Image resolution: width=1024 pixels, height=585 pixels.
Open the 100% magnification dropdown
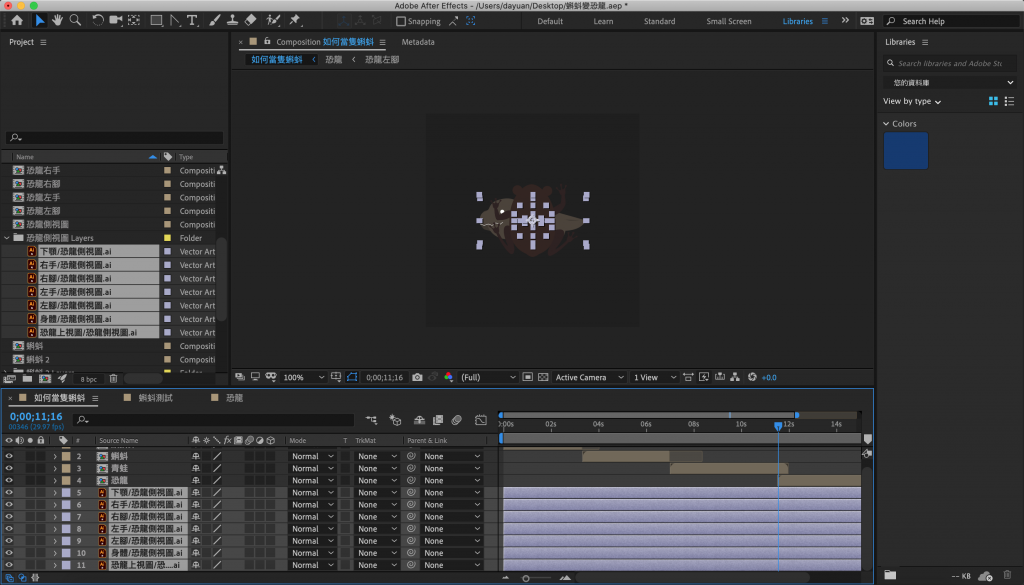[x=304, y=377]
